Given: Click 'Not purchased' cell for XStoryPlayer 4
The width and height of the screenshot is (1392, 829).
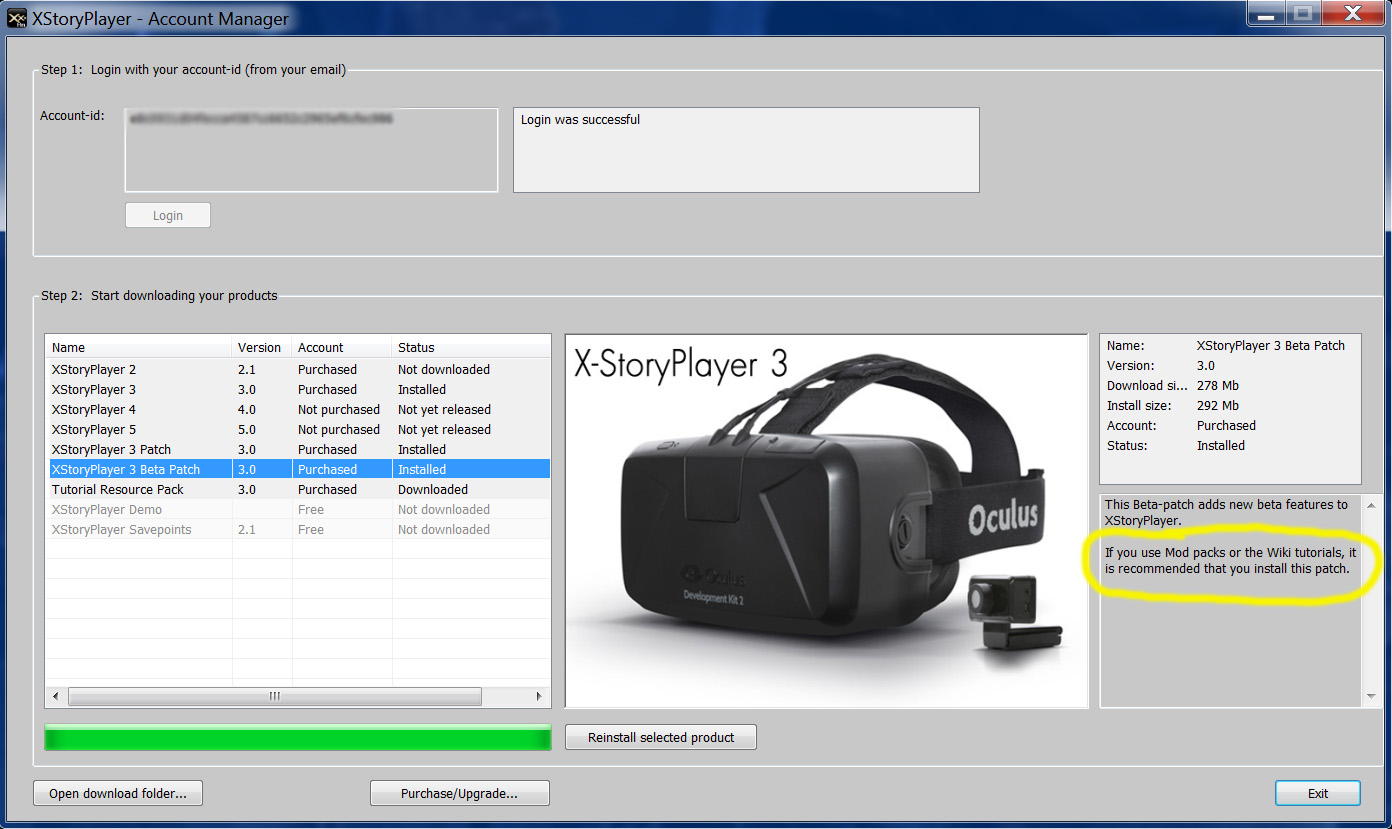Looking at the screenshot, I should pyautogui.click(x=339, y=409).
